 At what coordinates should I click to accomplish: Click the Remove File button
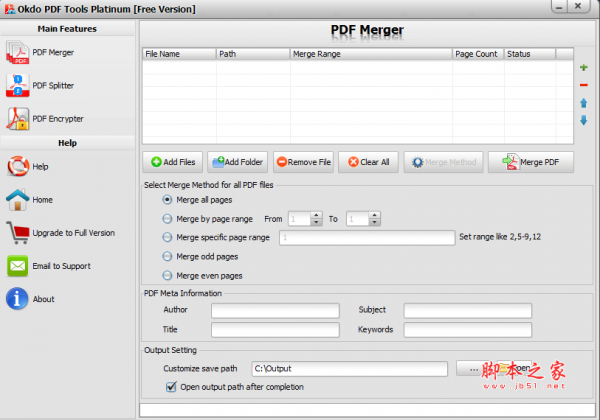(x=303, y=162)
